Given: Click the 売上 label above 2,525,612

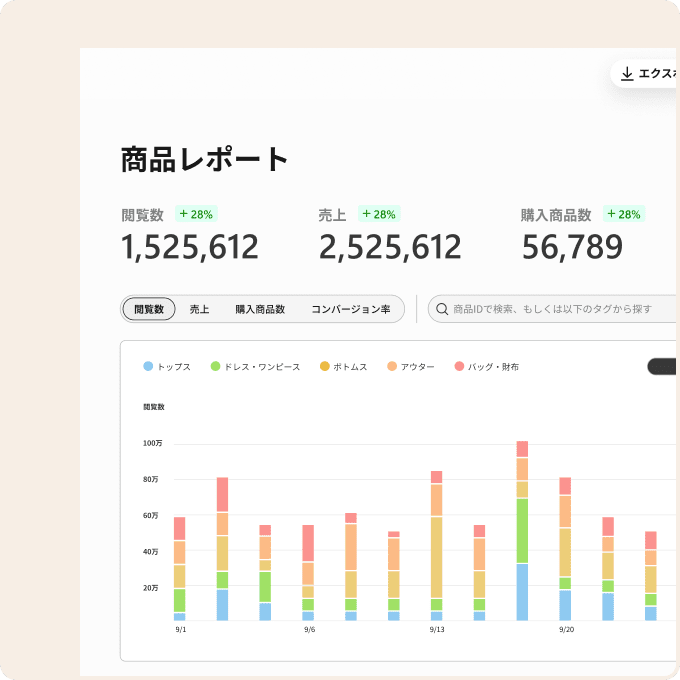Looking at the screenshot, I should pyautogui.click(x=332, y=215).
